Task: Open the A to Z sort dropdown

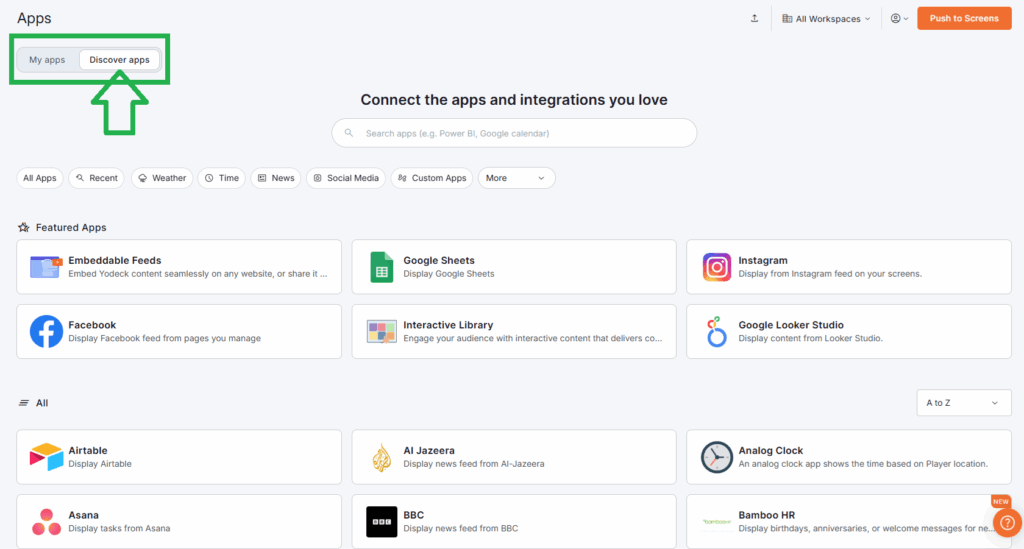Action: [x=961, y=403]
